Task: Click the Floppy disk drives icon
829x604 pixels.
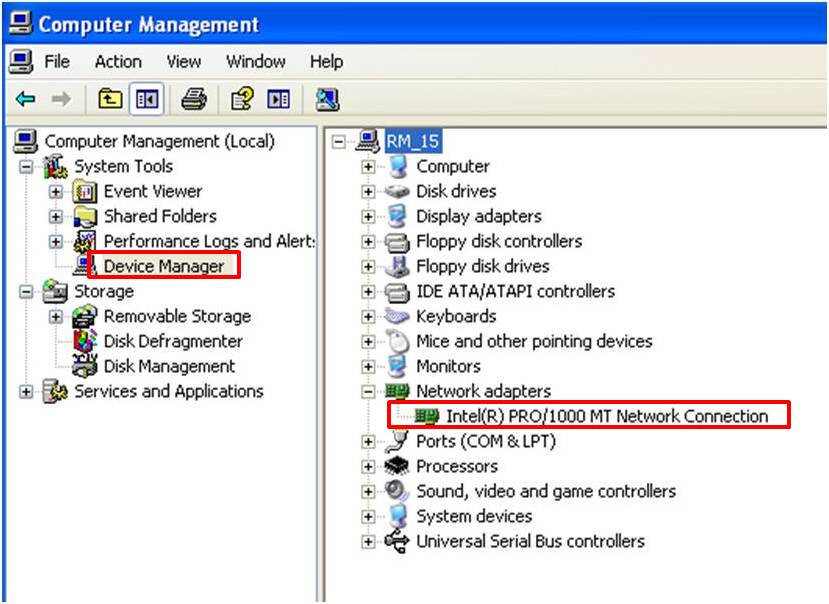Action: [x=397, y=267]
